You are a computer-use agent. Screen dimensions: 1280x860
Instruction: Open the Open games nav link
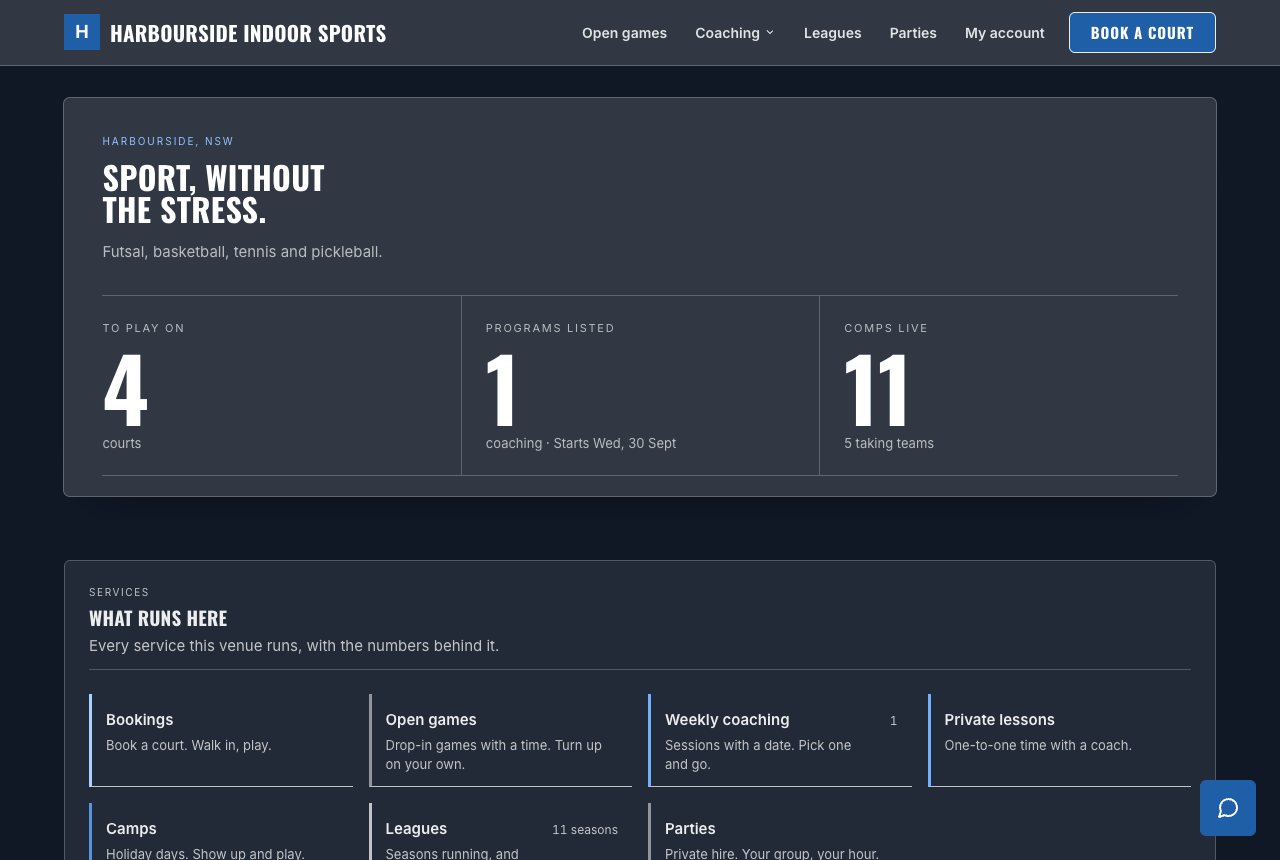[624, 33]
